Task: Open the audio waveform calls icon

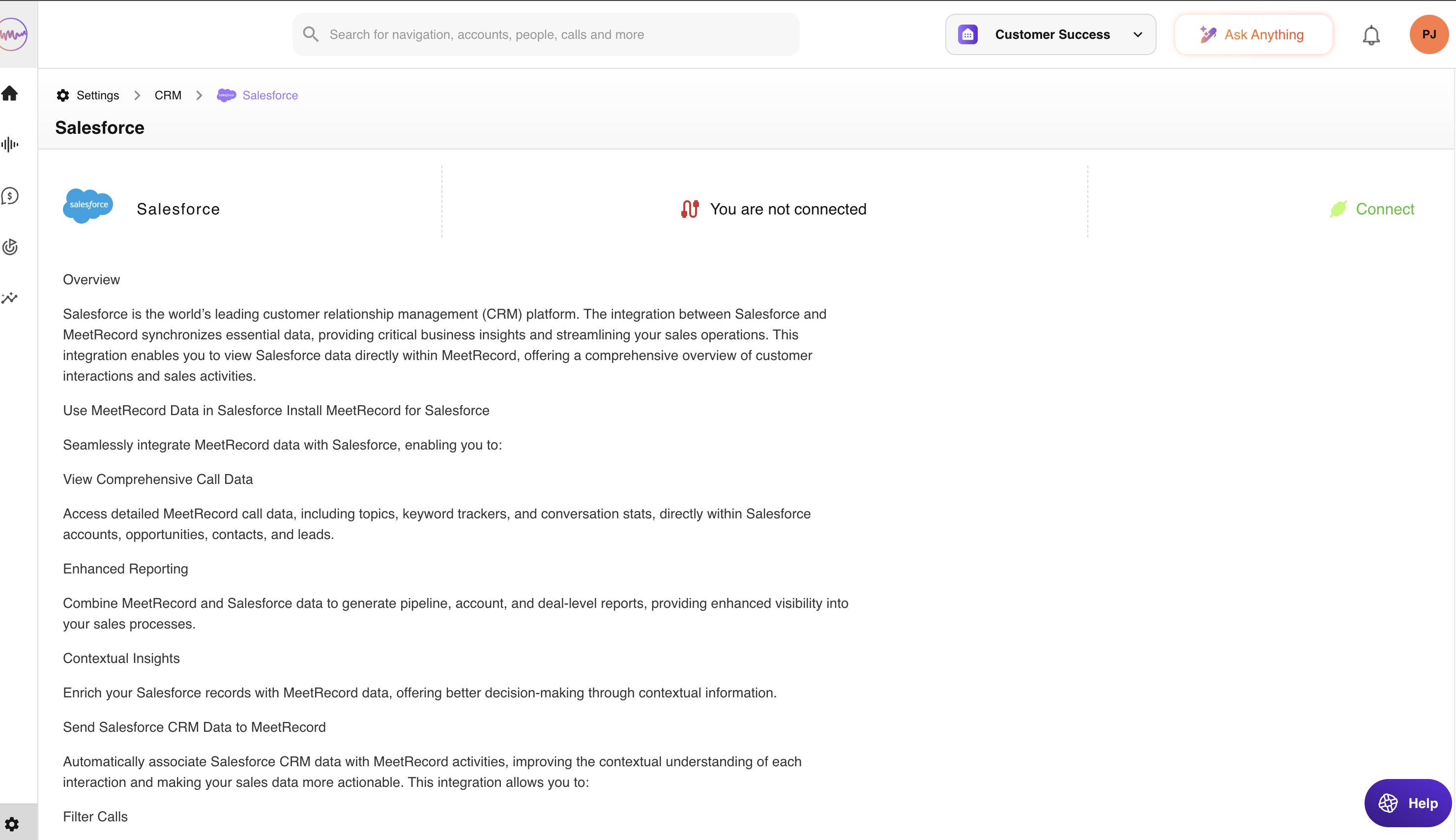Action: (x=10, y=144)
